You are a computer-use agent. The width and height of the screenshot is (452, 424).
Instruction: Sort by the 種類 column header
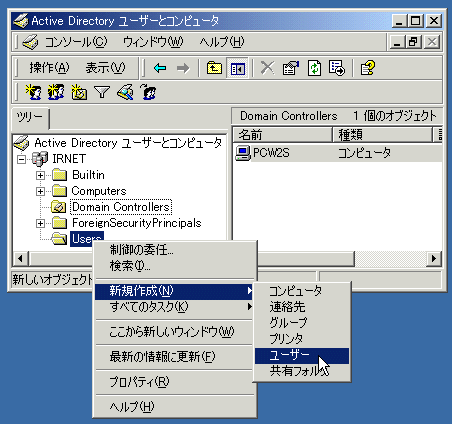382,135
